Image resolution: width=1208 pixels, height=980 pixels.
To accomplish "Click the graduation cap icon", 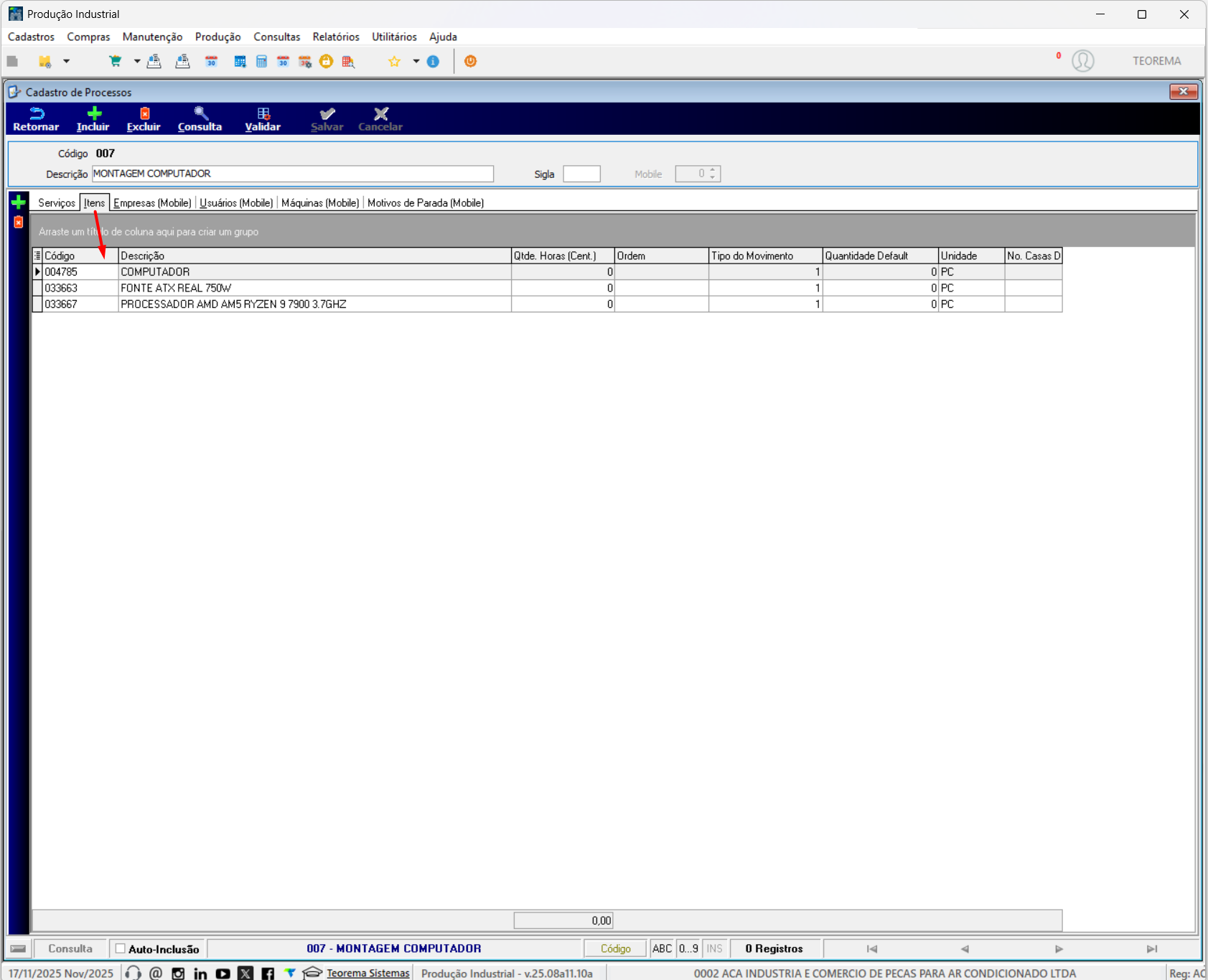I will [312, 972].
